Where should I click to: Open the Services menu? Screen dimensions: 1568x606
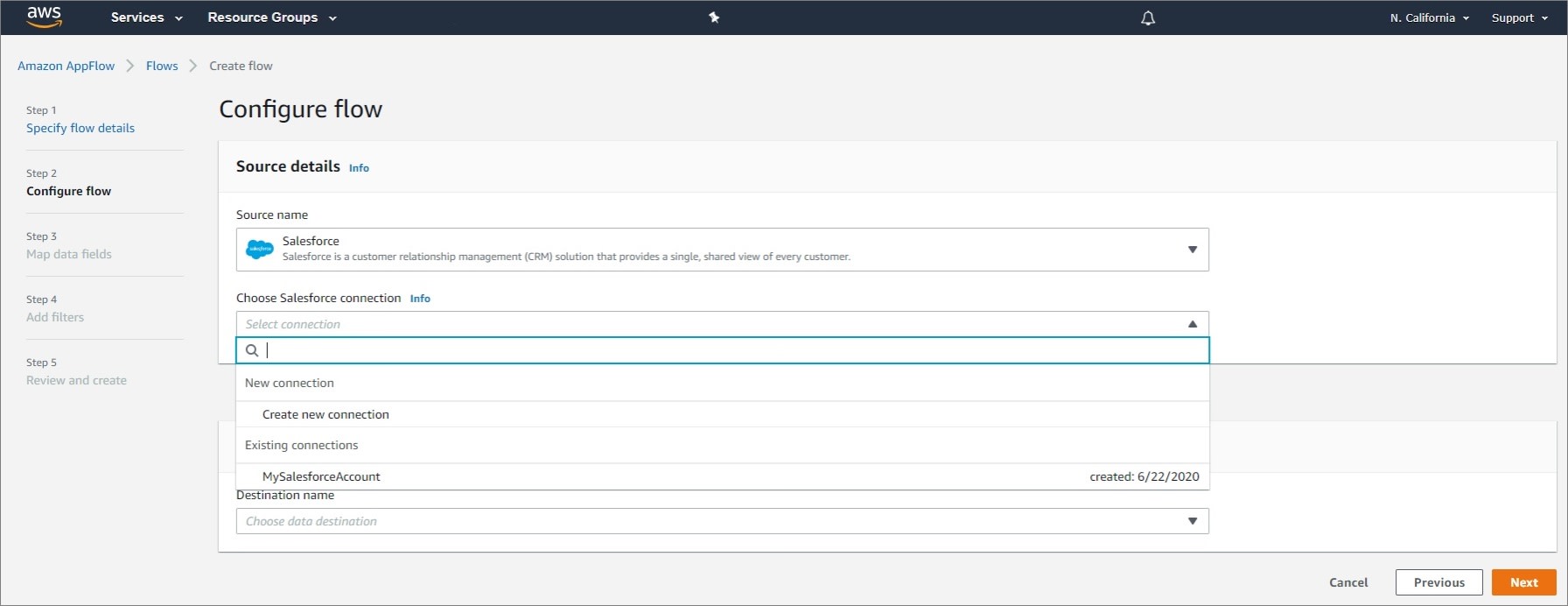146,18
